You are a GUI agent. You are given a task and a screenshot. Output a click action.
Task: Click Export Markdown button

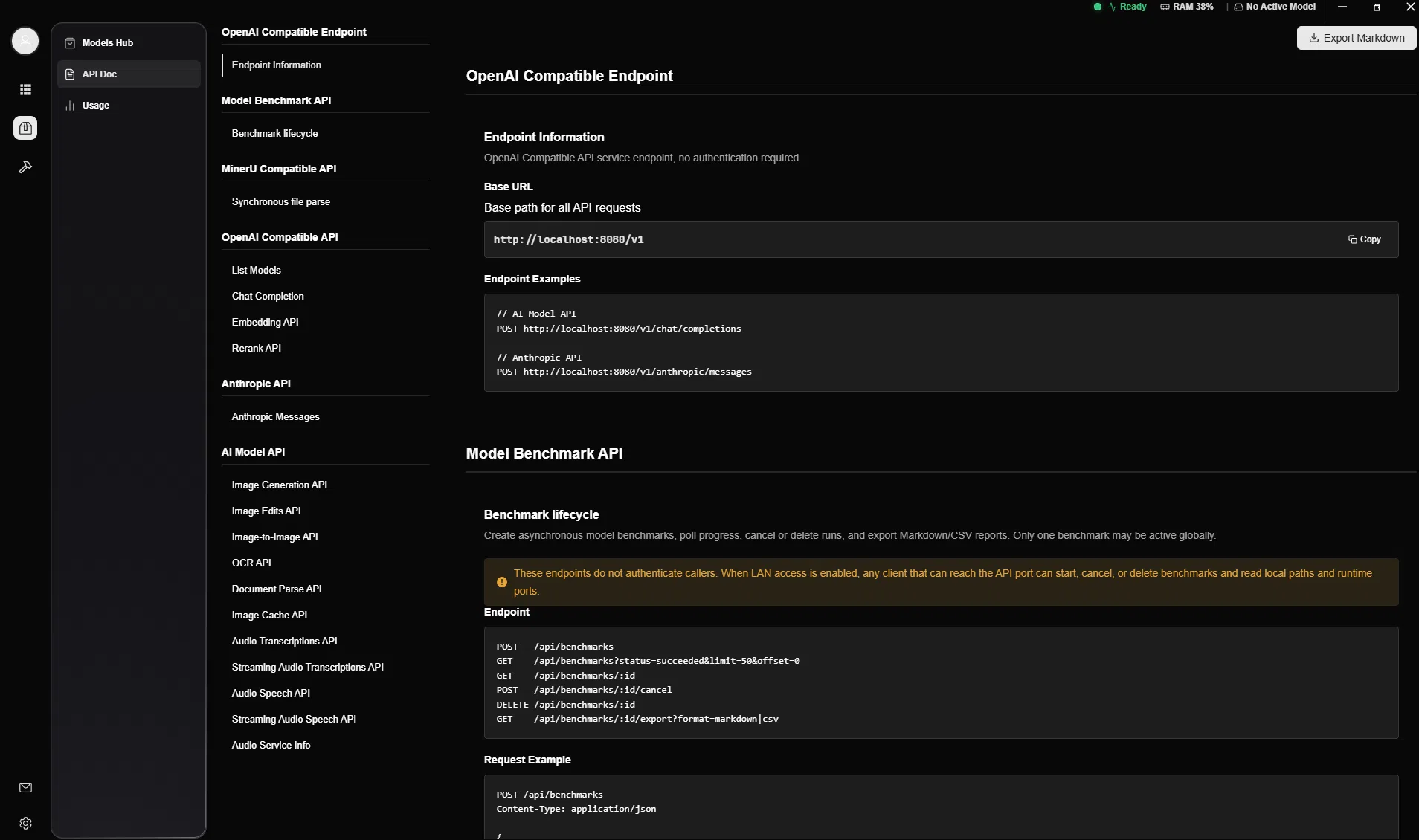point(1357,38)
